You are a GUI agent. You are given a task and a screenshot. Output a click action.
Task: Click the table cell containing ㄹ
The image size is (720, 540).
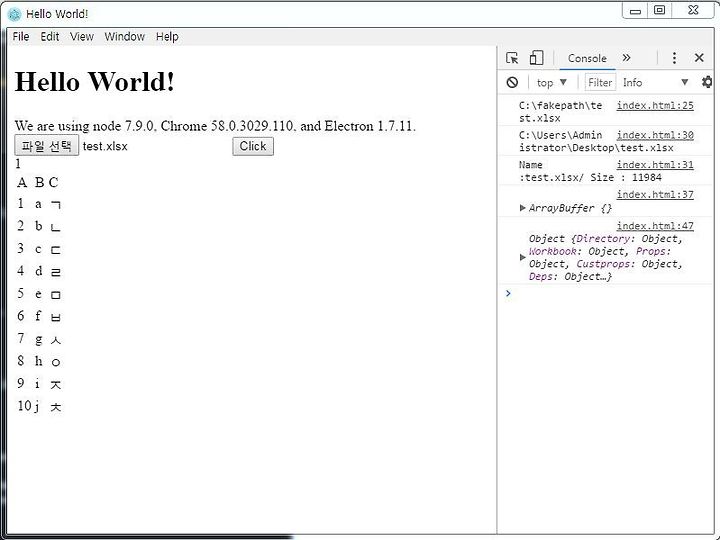point(56,272)
